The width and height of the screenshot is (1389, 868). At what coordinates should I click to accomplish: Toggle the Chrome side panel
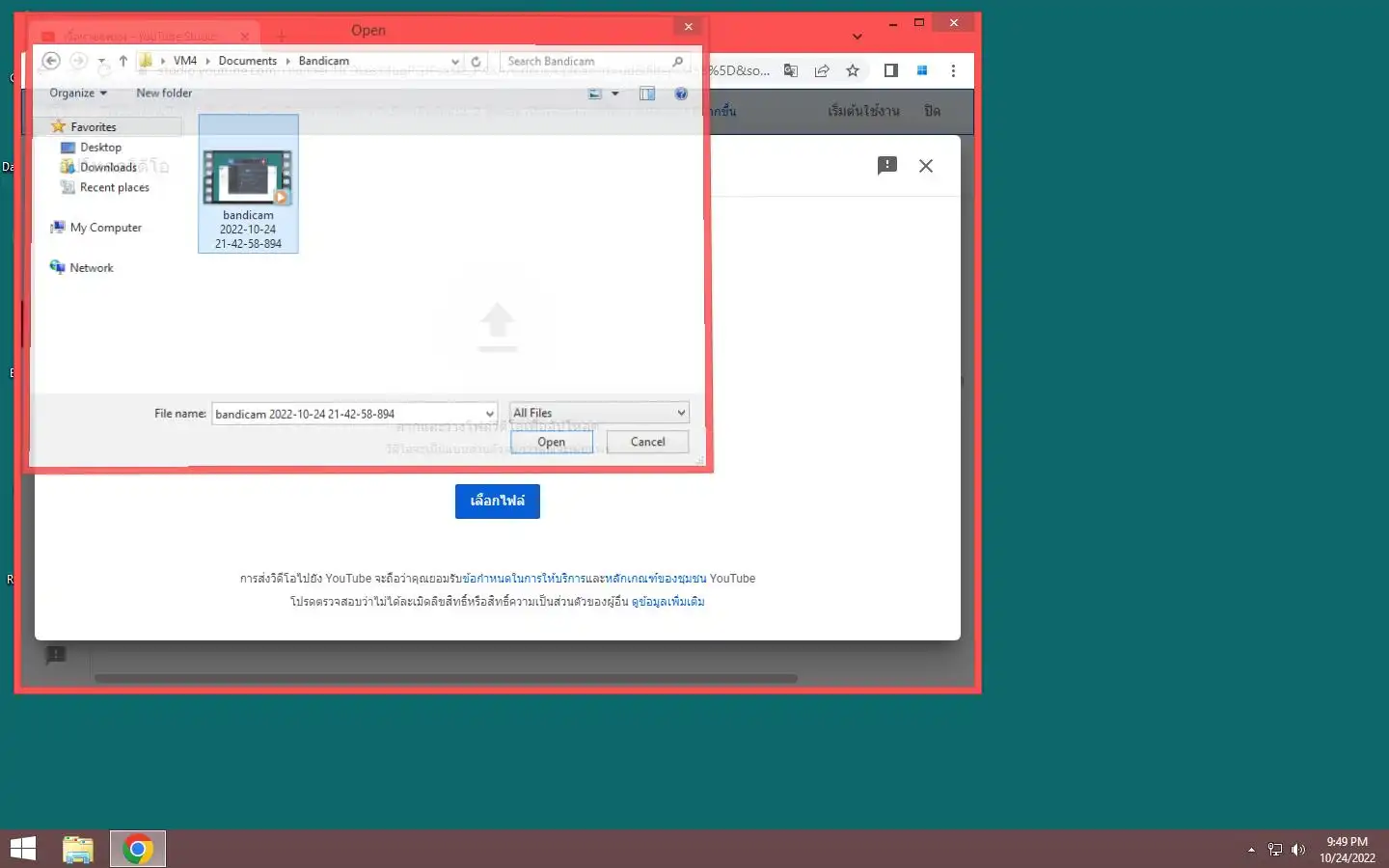[x=891, y=70]
